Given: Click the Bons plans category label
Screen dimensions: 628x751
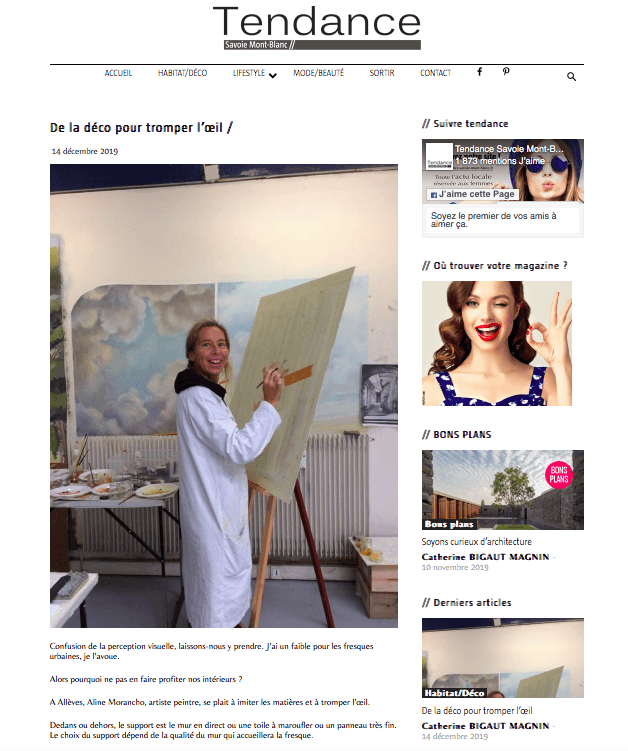Looking at the screenshot, I should click(x=449, y=524).
